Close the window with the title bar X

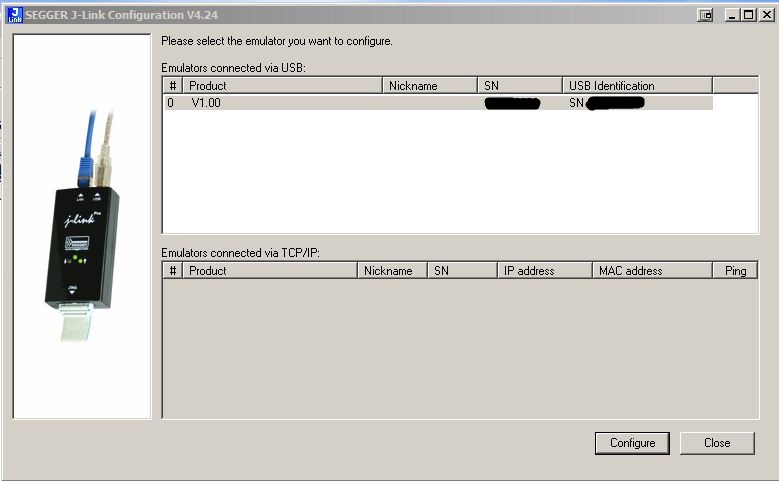tap(767, 15)
